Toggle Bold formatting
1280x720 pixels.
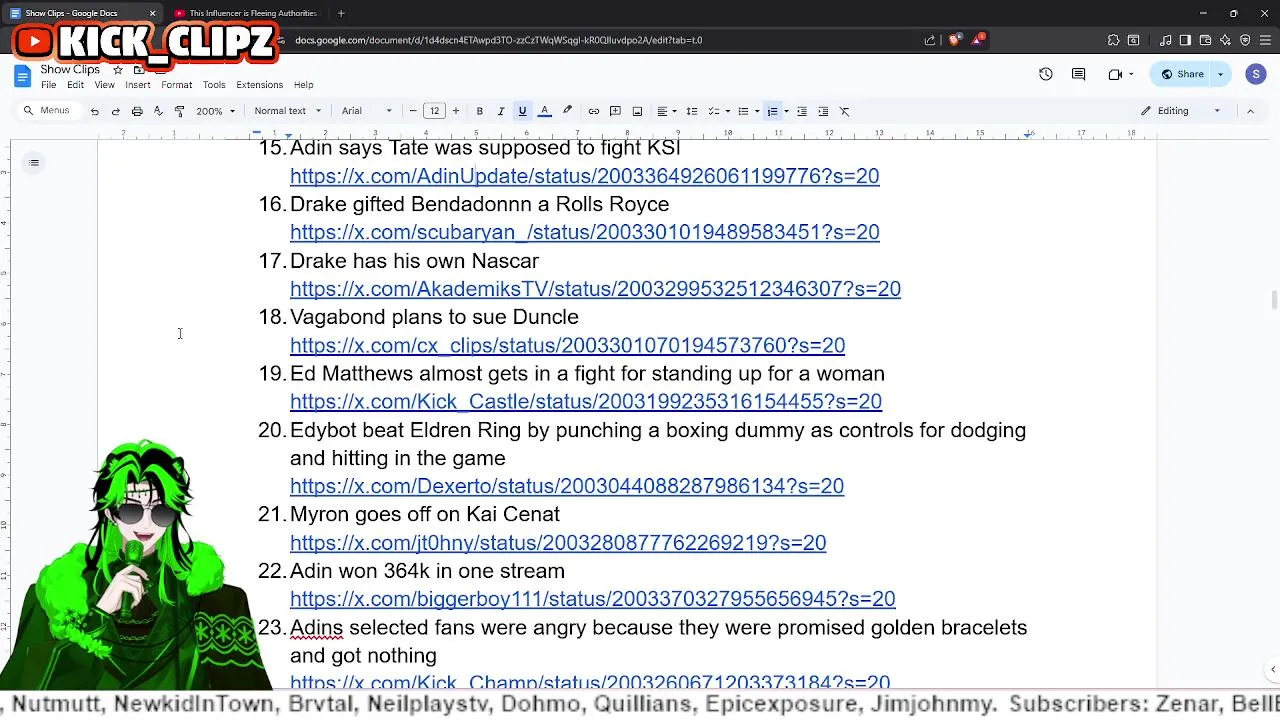(x=480, y=111)
